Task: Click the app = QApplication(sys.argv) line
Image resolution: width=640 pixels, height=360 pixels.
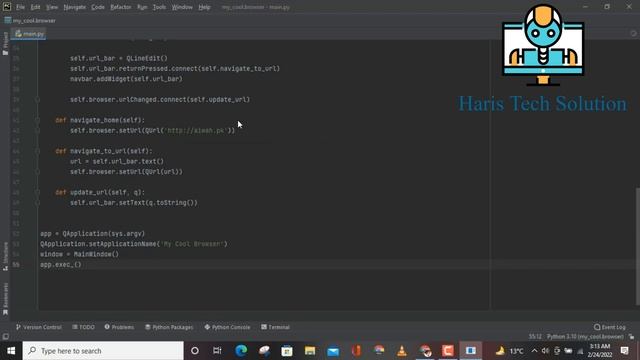Action: click(92, 234)
